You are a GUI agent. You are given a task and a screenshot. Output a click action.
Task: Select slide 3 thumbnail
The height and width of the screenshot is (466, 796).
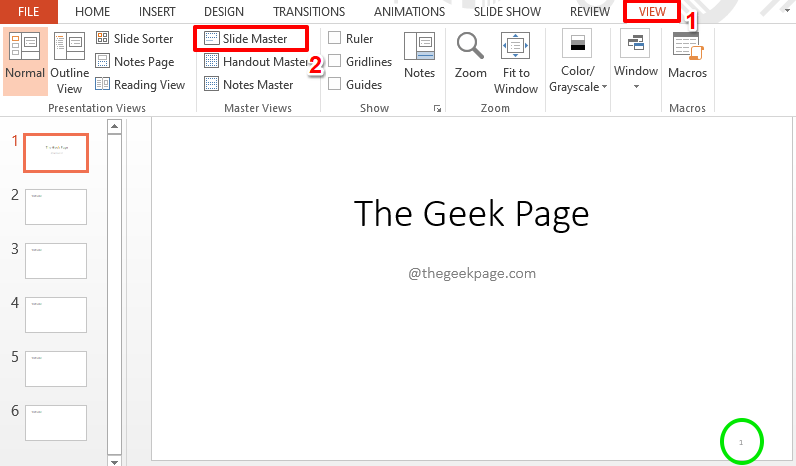56,260
